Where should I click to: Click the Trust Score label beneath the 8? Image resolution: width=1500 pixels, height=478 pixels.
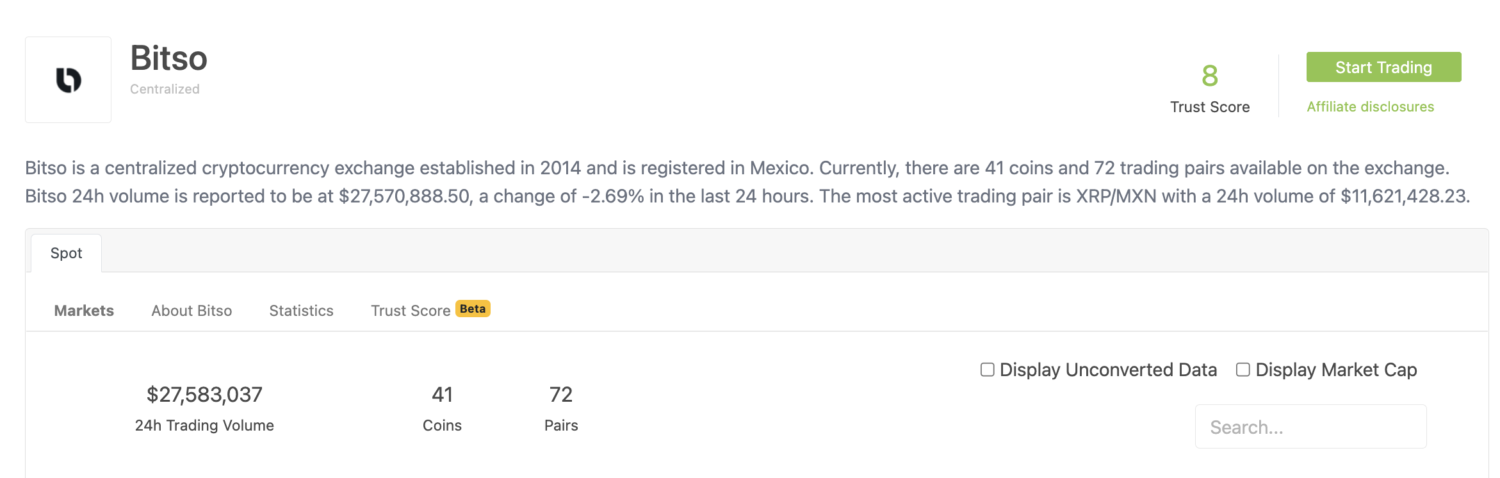1210,107
